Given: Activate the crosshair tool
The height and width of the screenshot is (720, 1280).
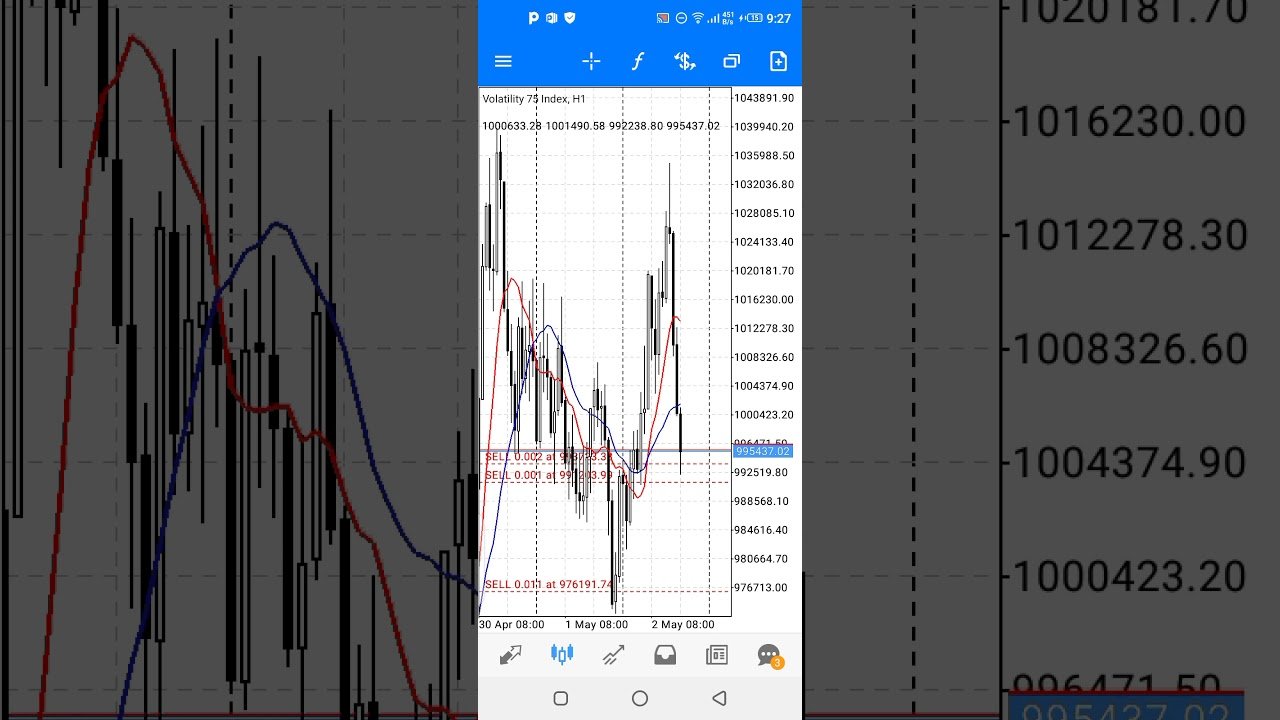Looking at the screenshot, I should 591,62.
